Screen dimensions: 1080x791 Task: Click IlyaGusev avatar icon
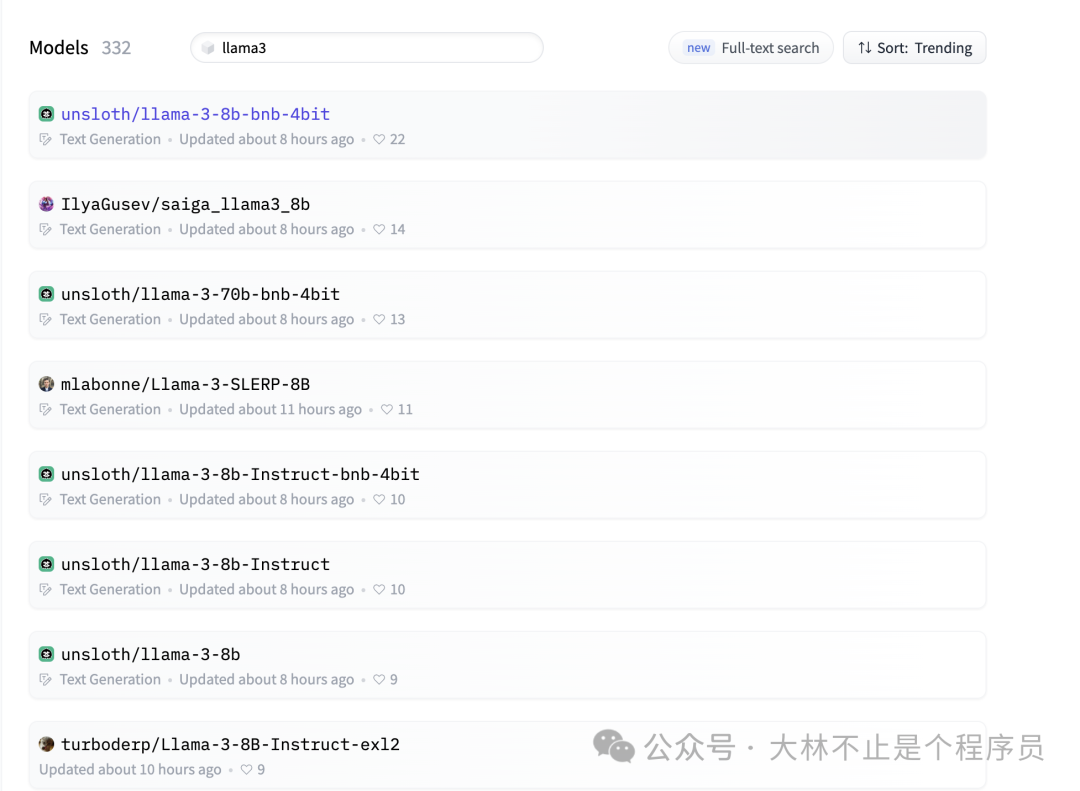(46, 204)
